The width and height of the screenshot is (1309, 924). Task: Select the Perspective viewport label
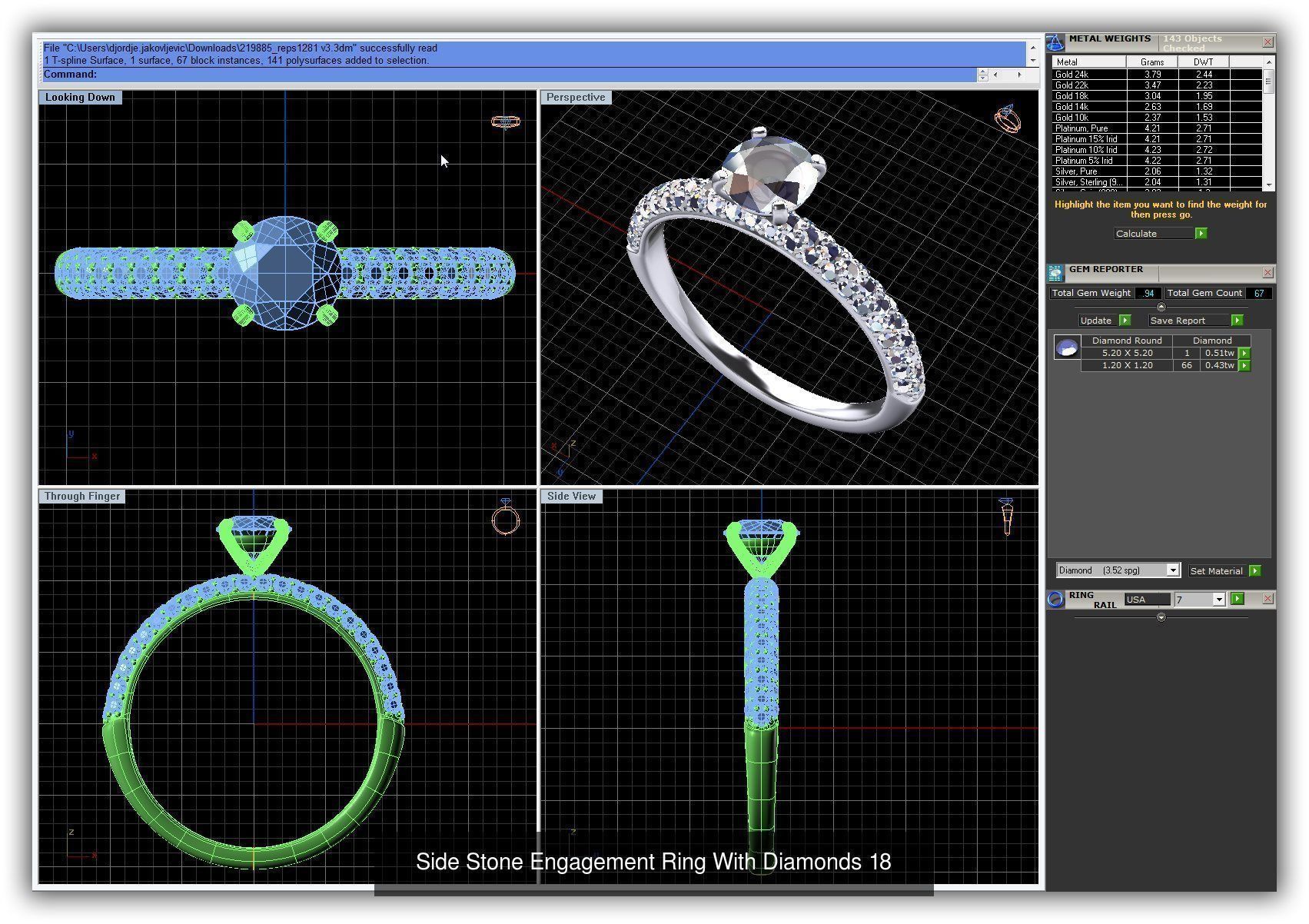click(576, 98)
